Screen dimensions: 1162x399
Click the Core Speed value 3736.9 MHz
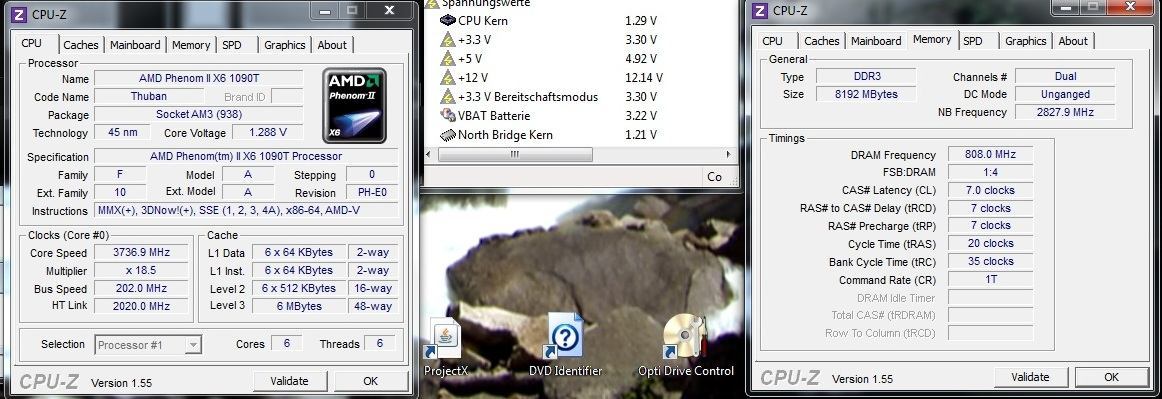pos(141,253)
